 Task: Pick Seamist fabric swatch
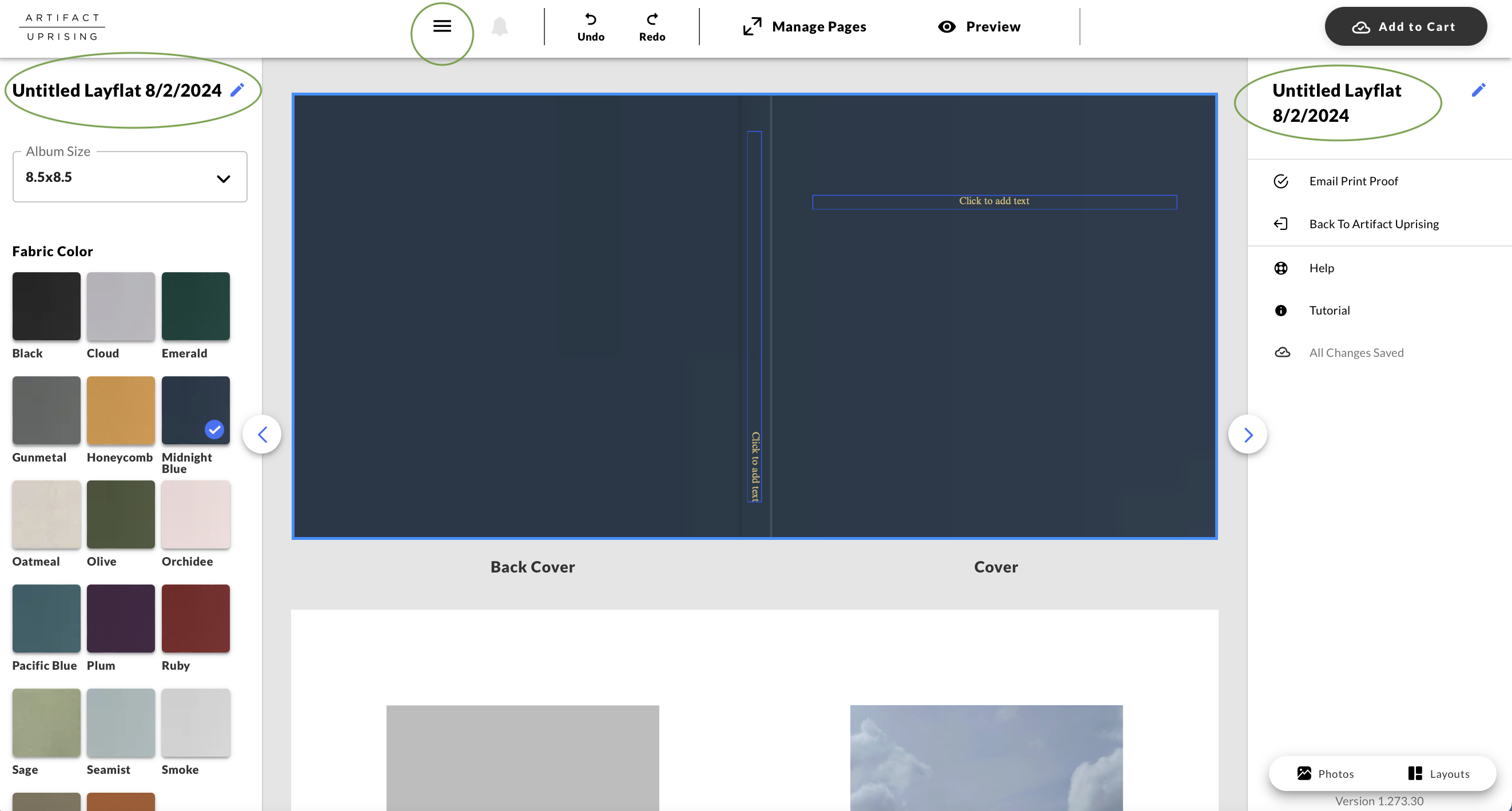coord(121,722)
